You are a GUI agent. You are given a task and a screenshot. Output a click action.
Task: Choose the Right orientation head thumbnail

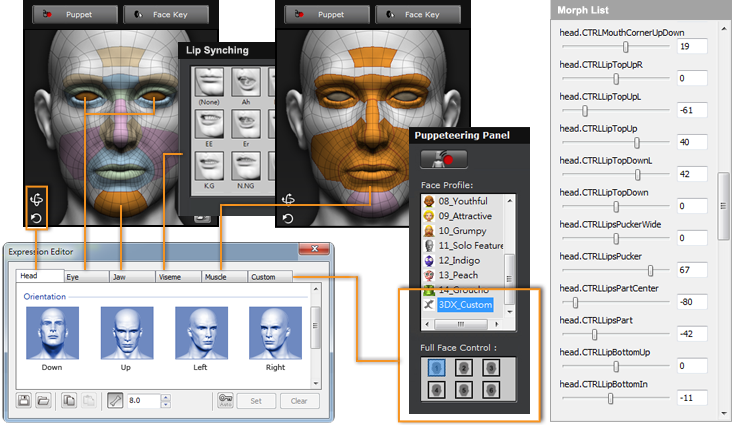click(x=276, y=333)
